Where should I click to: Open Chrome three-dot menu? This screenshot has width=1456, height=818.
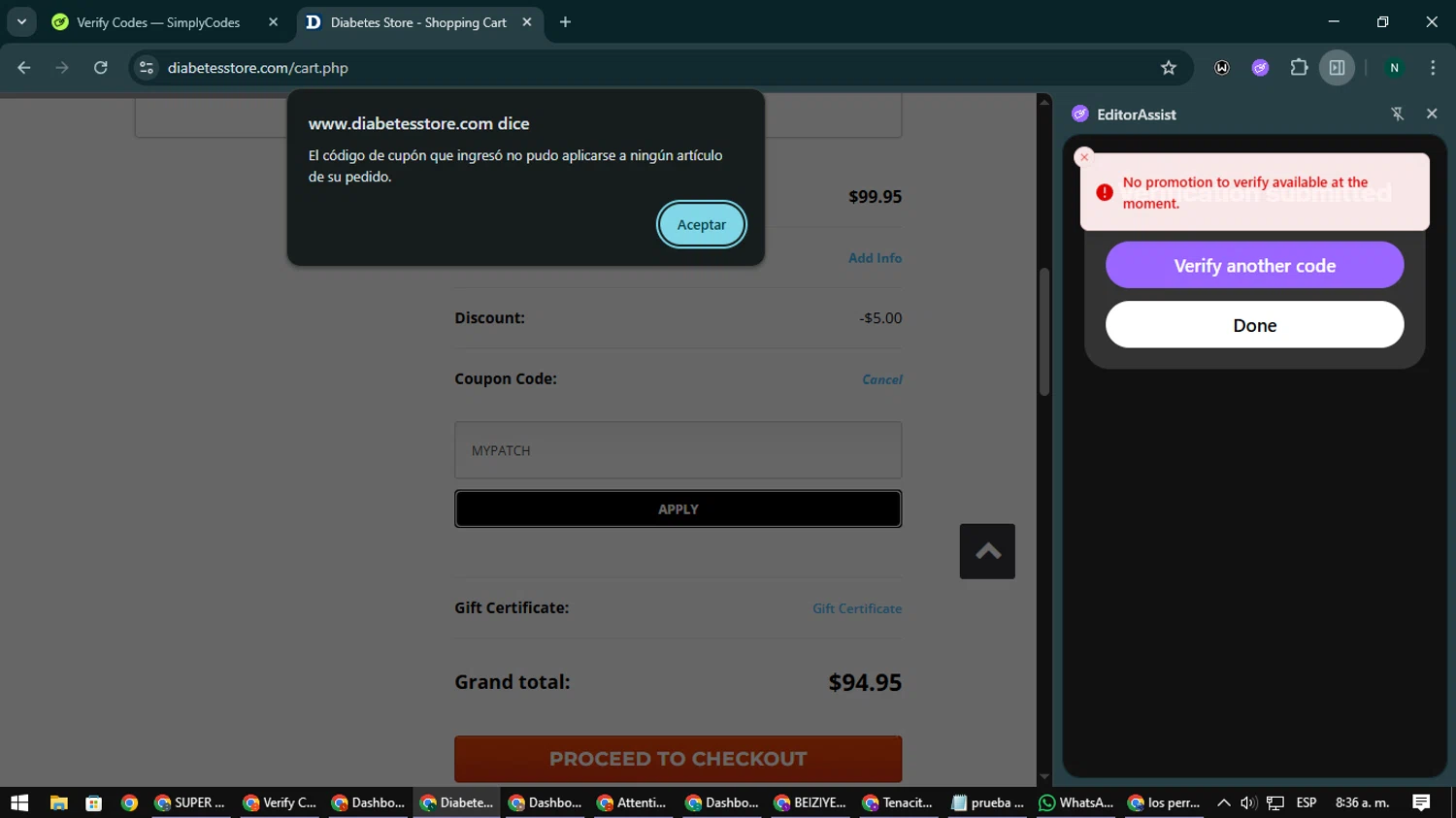tap(1433, 68)
